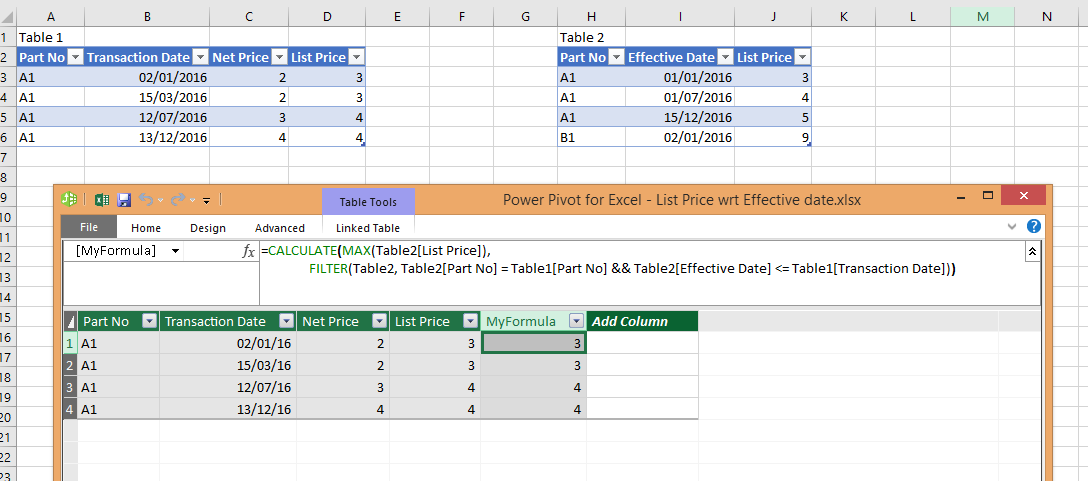1088x481 pixels.
Task: Open the Home ribbon tab
Action: pos(146,228)
